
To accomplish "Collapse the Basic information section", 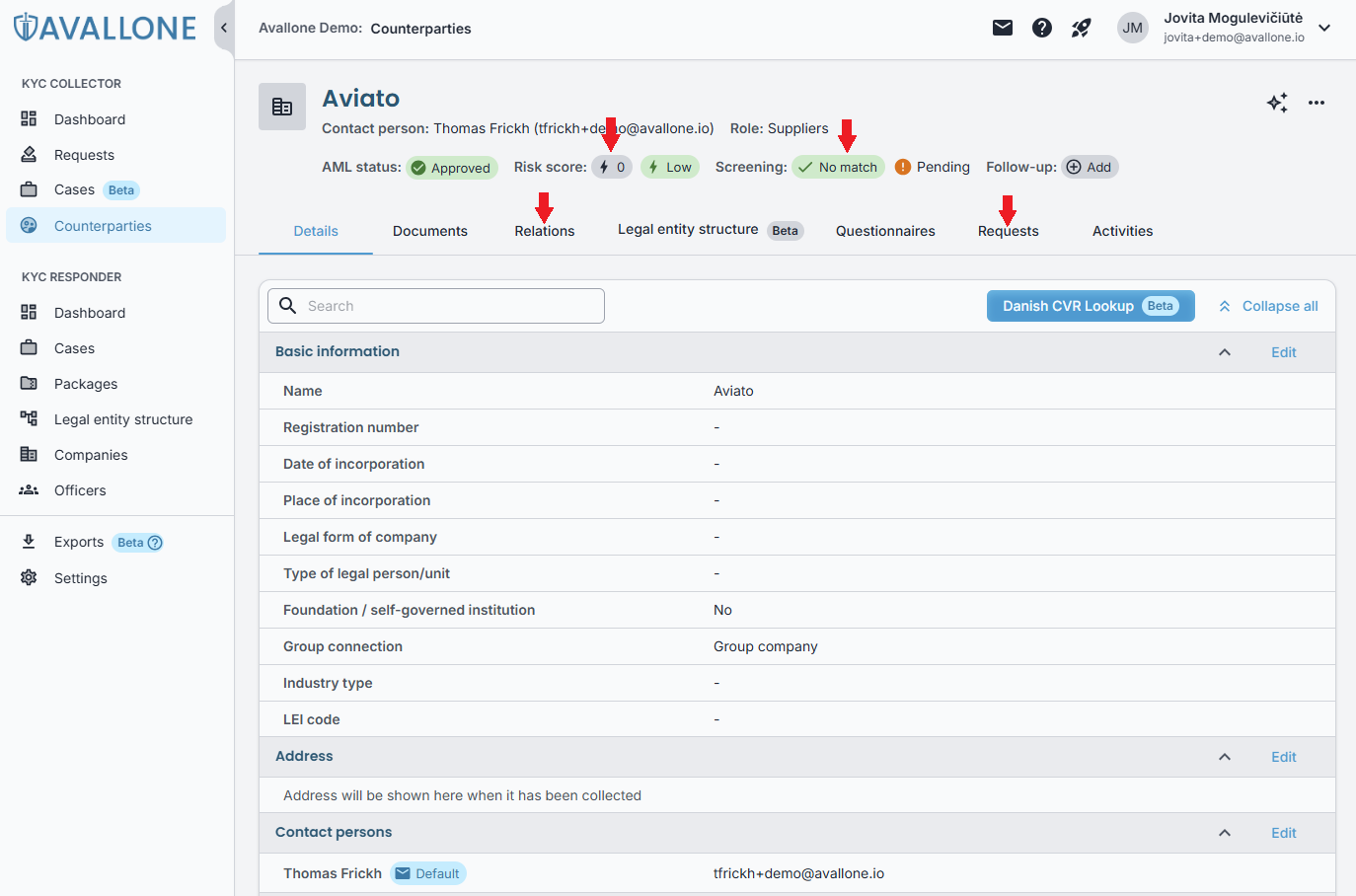I will pyautogui.click(x=1225, y=352).
